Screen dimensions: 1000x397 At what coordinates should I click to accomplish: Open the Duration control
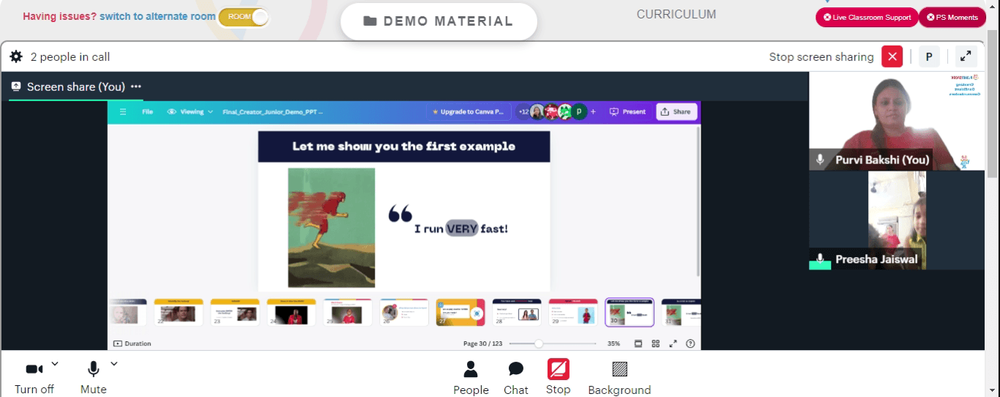[132, 343]
